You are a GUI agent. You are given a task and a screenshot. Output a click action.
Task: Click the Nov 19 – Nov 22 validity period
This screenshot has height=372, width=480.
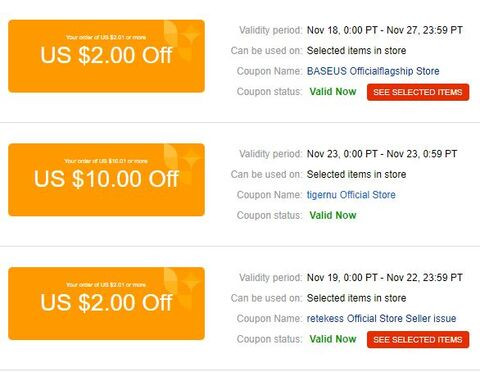385,278
